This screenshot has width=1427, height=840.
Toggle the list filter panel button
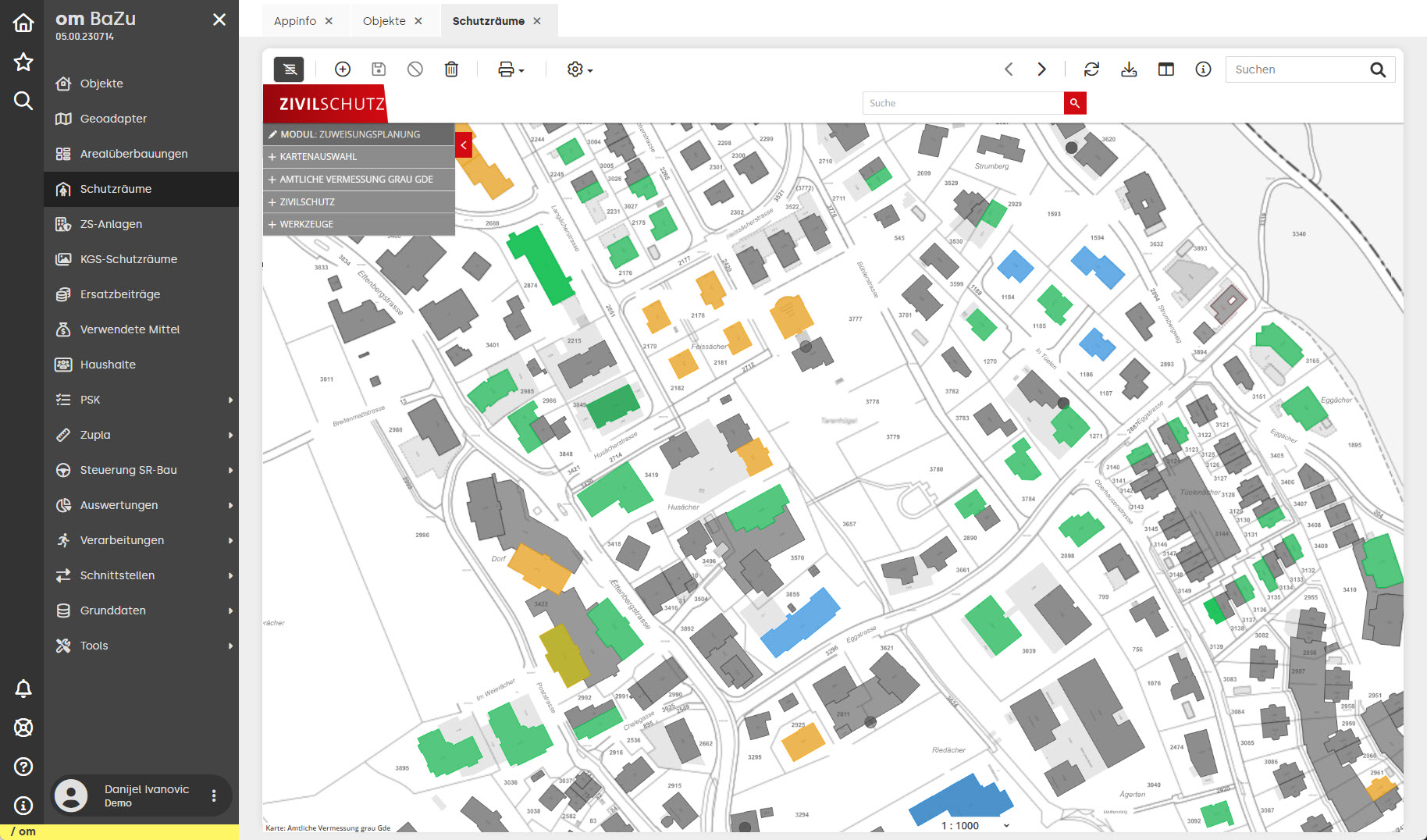tap(289, 69)
